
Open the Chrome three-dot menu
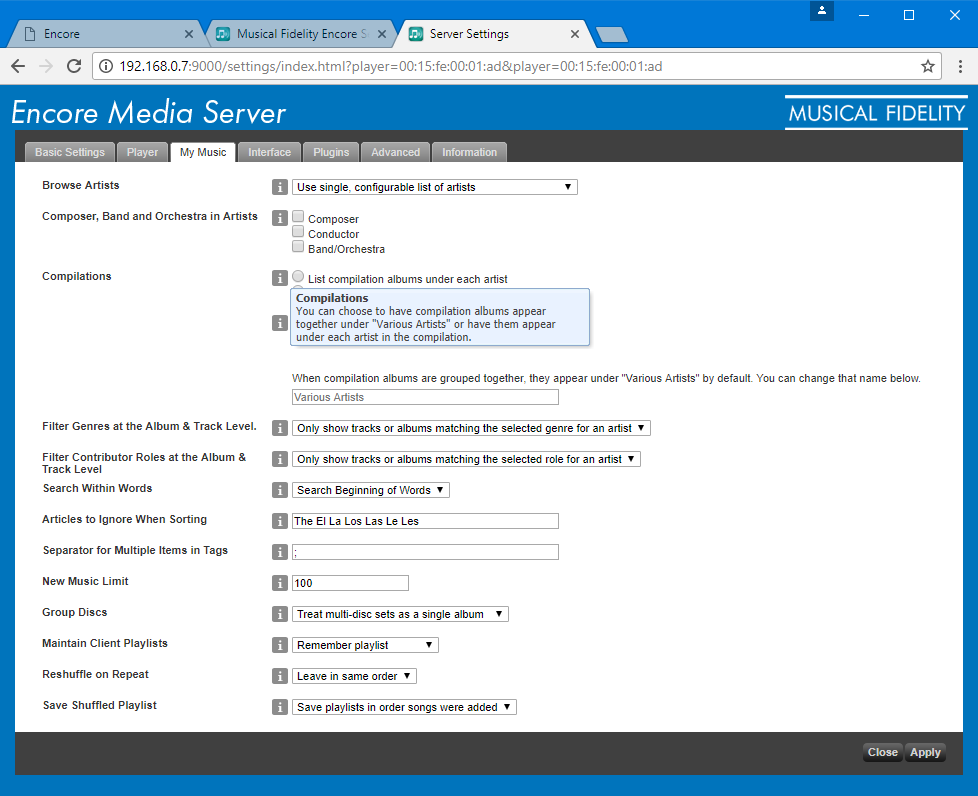(960, 66)
